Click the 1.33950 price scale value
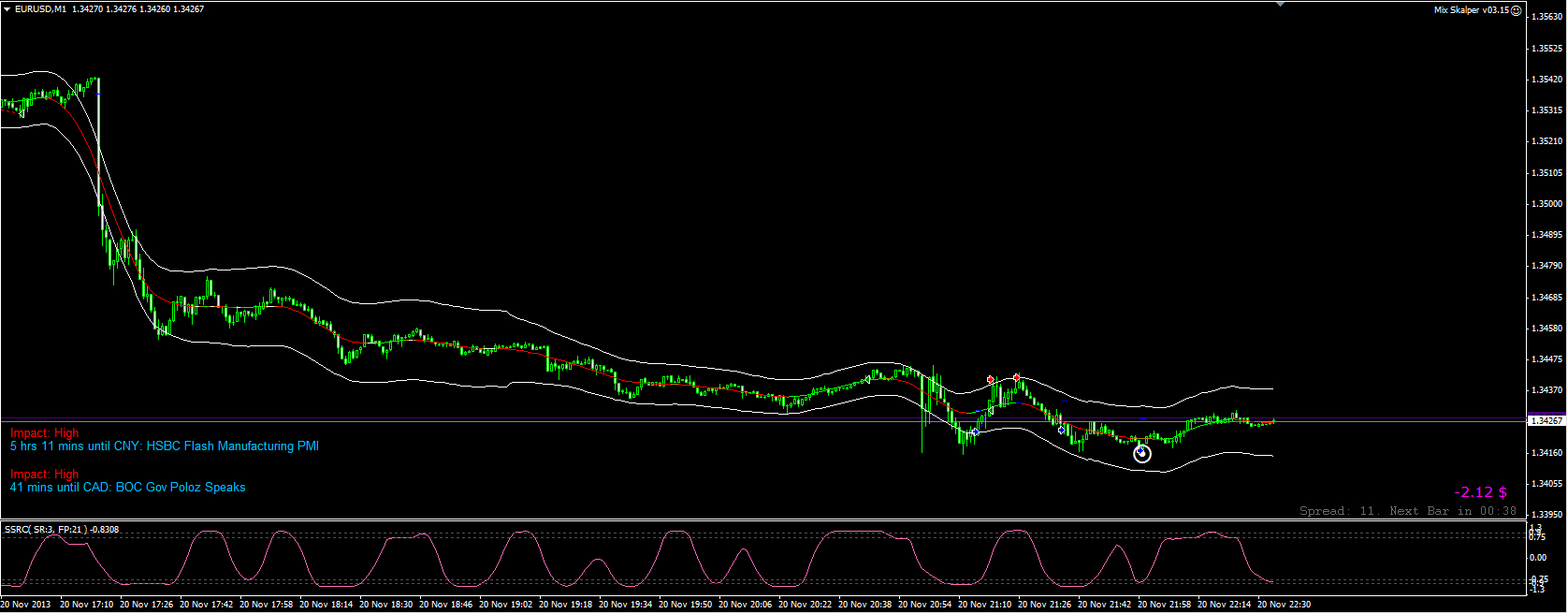This screenshot has width=1568, height=614. [1546, 515]
